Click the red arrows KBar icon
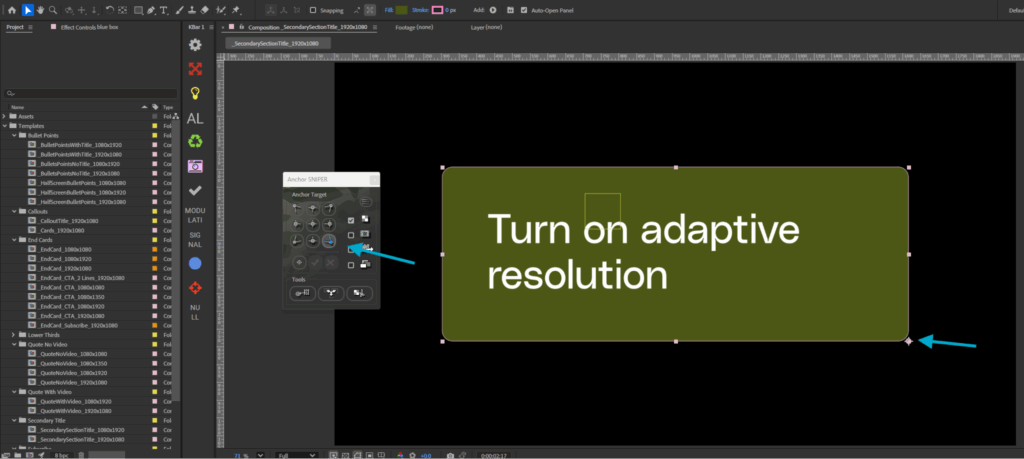Viewport: 1024px width, 459px height. coord(195,69)
